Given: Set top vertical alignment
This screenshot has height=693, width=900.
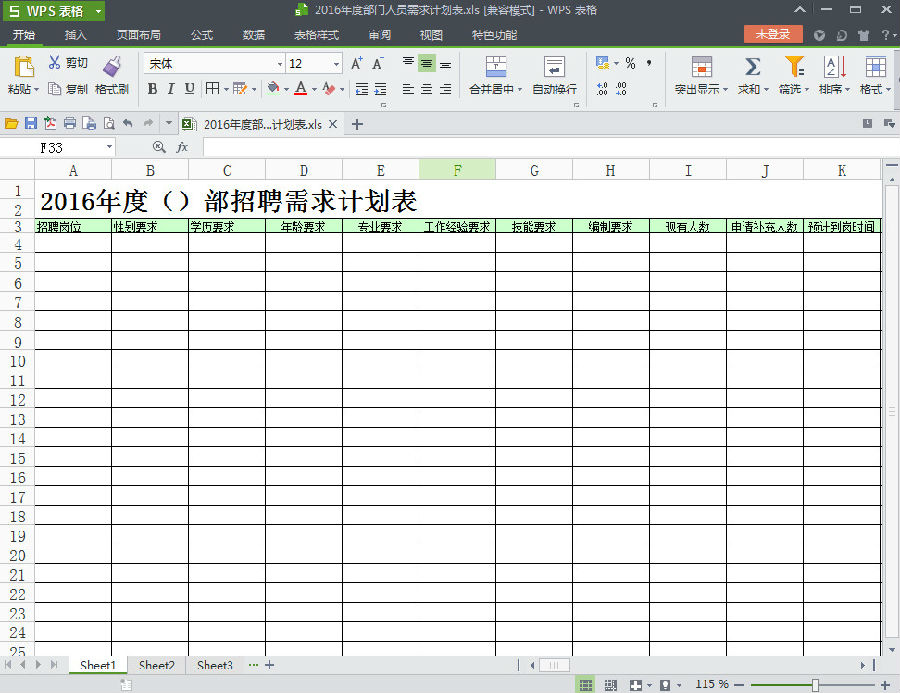Looking at the screenshot, I should (x=408, y=63).
